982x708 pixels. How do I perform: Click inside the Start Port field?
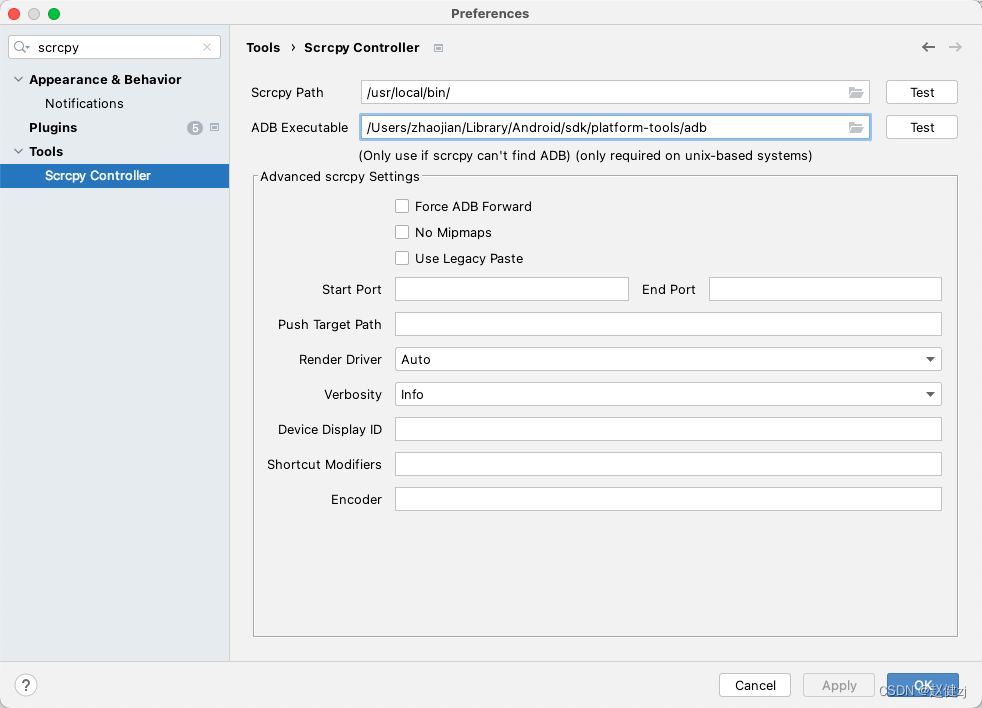[x=511, y=288]
